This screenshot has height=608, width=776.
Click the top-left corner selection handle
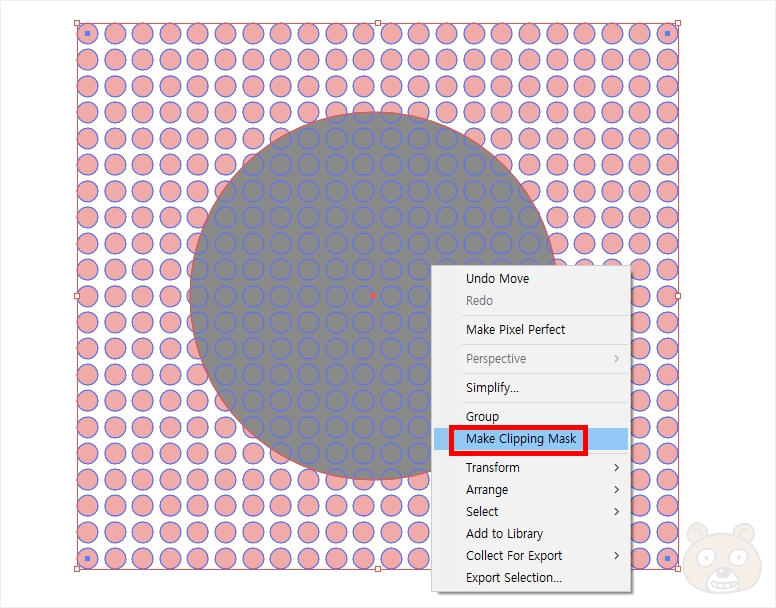tap(77, 23)
